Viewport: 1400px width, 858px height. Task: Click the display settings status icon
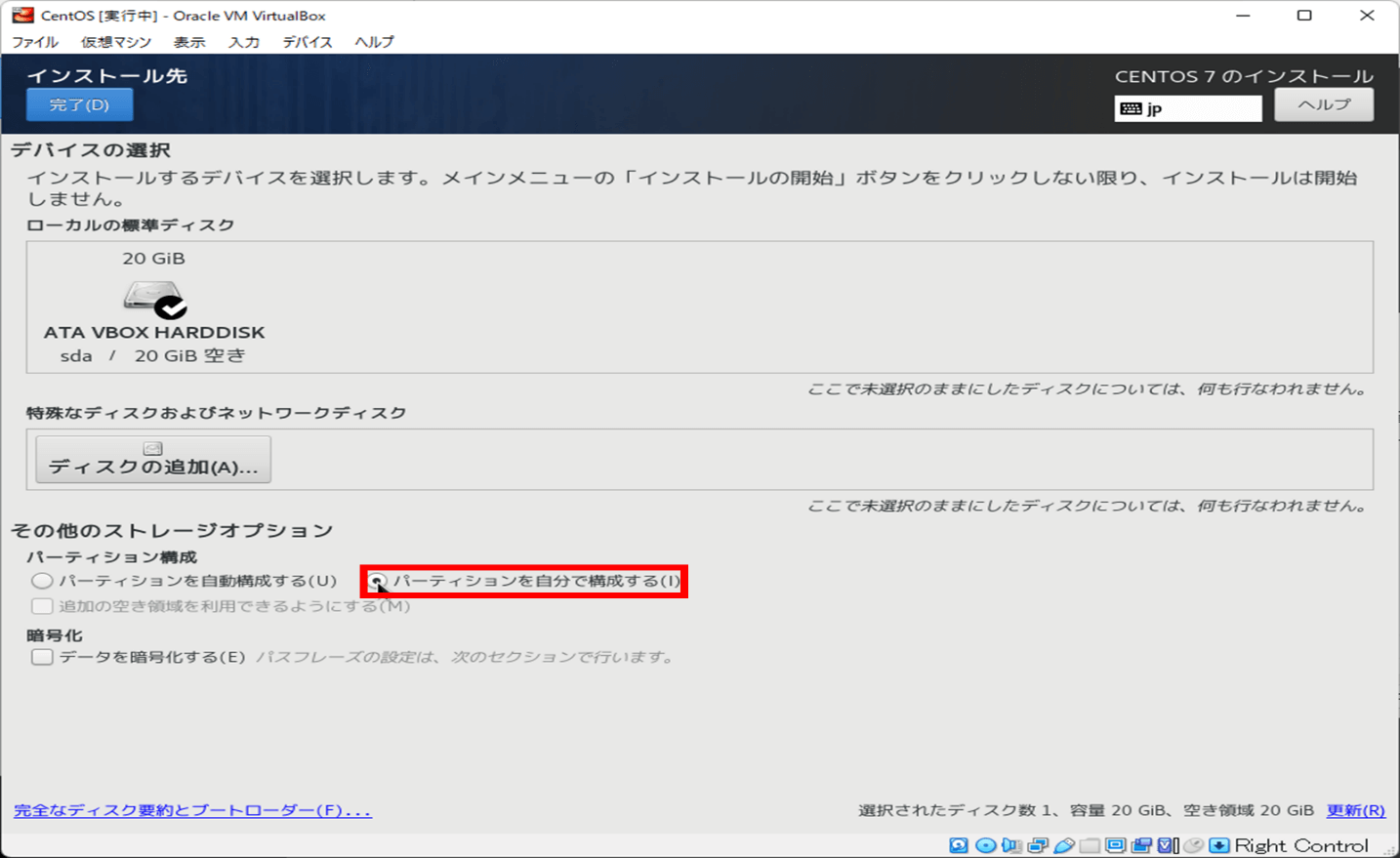click(x=1115, y=845)
